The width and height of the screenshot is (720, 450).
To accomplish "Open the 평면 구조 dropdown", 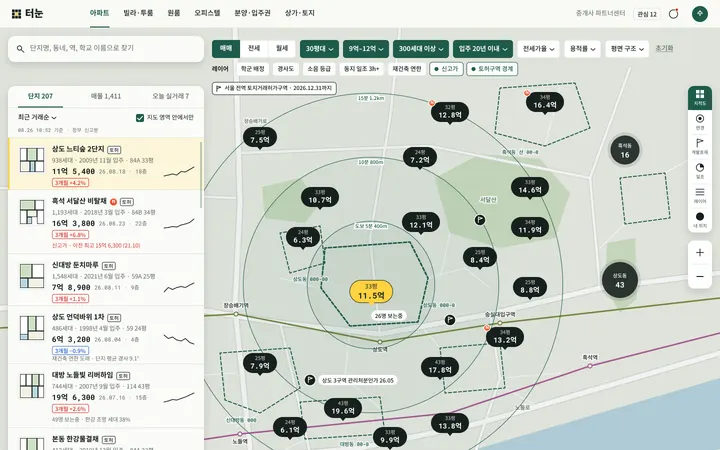I will click(x=627, y=49).
